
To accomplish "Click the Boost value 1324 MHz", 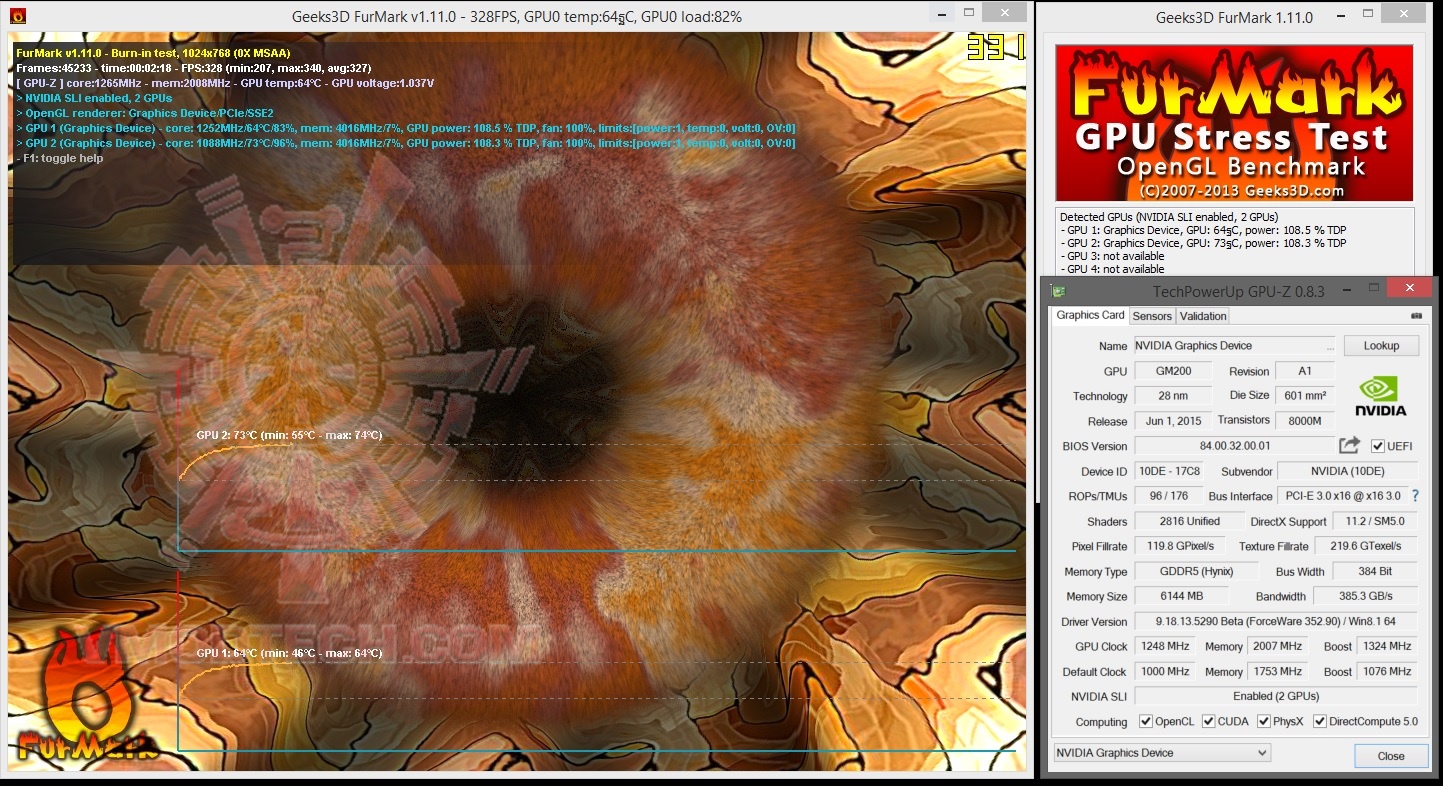I will [x=1387, y=647].
